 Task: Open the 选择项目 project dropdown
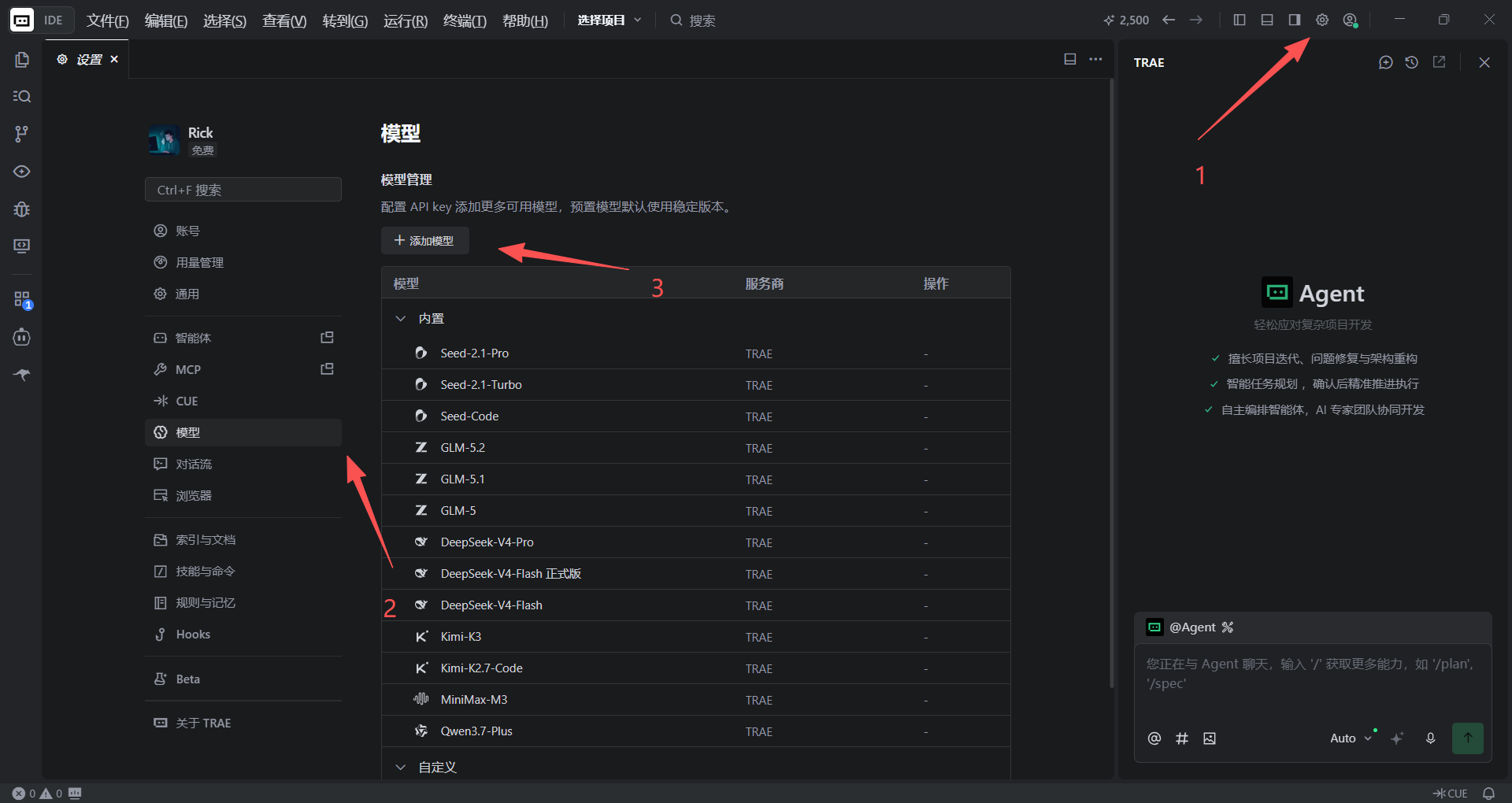click(x=610, y=20)
